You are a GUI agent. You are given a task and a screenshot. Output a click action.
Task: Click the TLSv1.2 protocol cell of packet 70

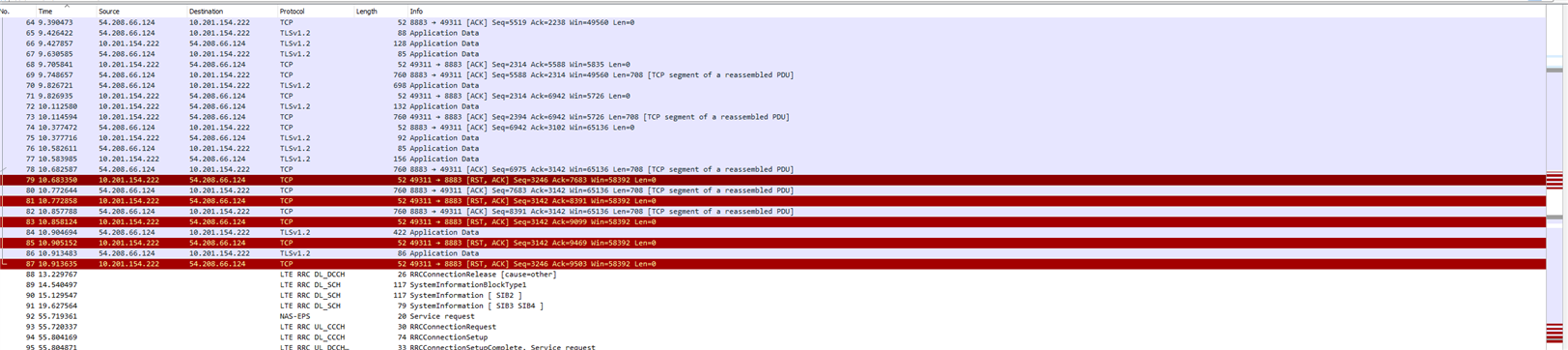pos(295,85)
